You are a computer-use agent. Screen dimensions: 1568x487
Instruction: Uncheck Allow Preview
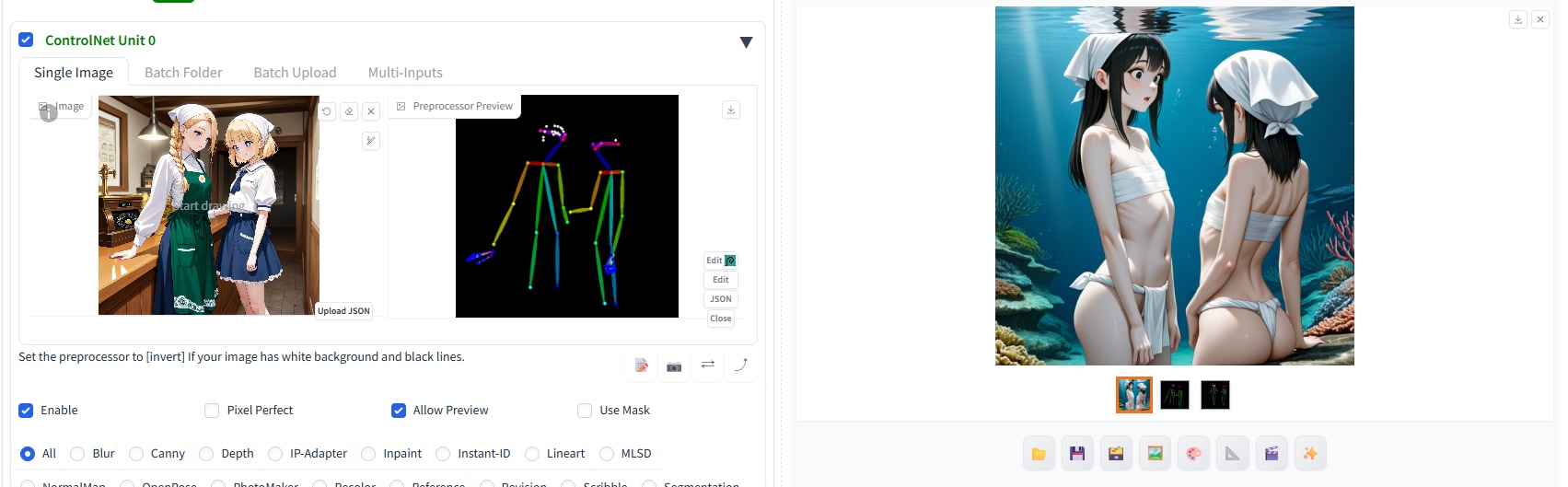pyautogui.click(x=399, y=411)
